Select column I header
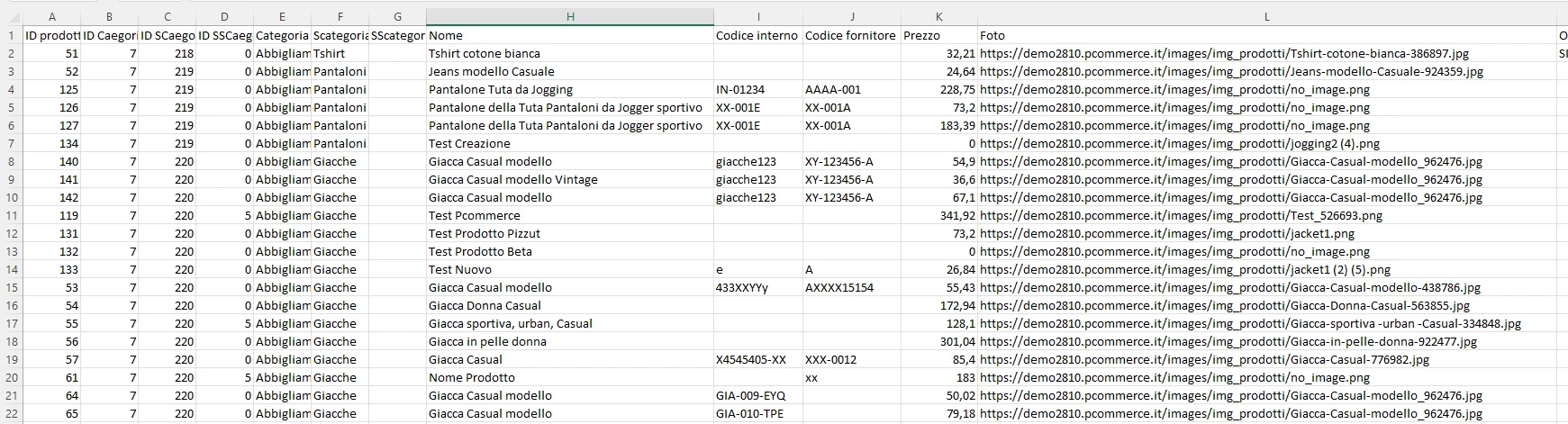This screenshot has height=424, width=1568. coord(758,16)
